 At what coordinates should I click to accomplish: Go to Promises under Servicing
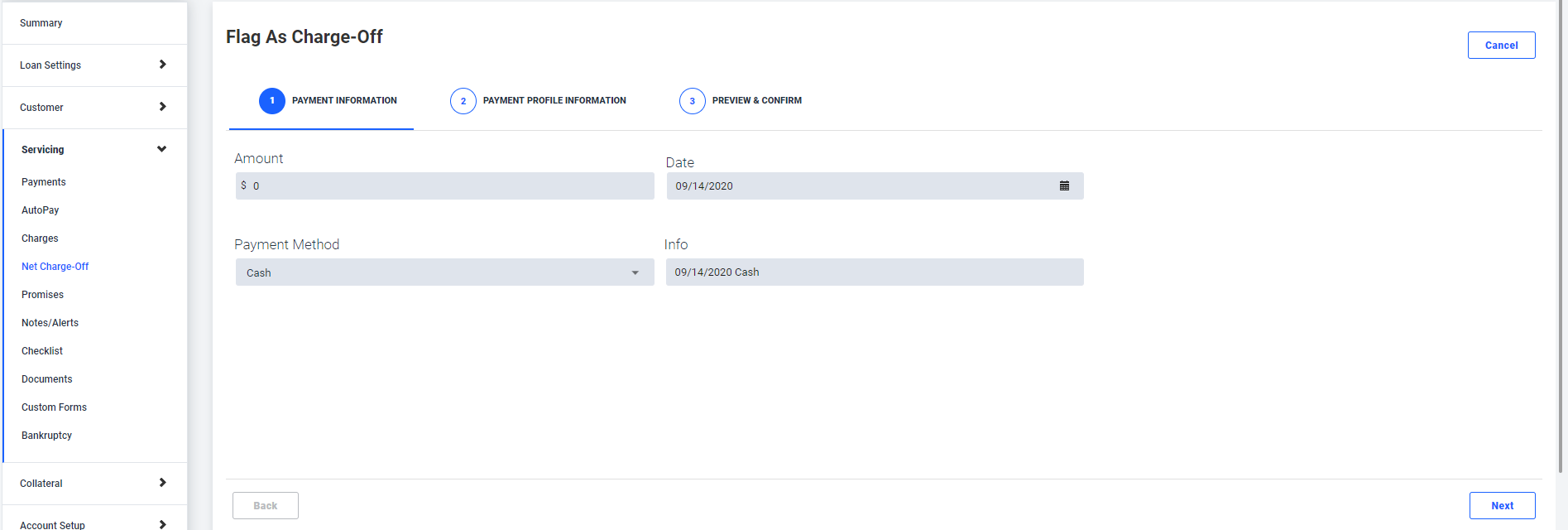42,295
